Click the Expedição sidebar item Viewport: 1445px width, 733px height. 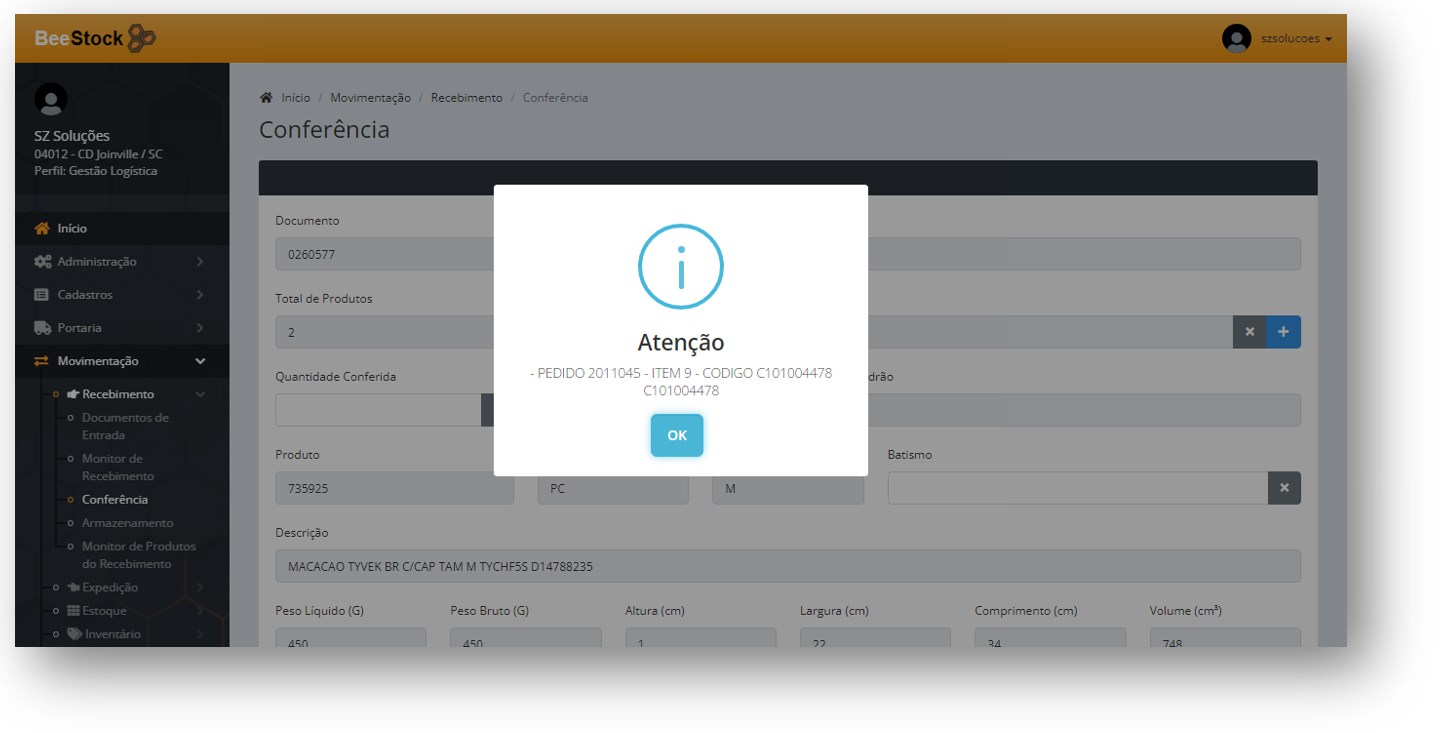pos(110,587)
